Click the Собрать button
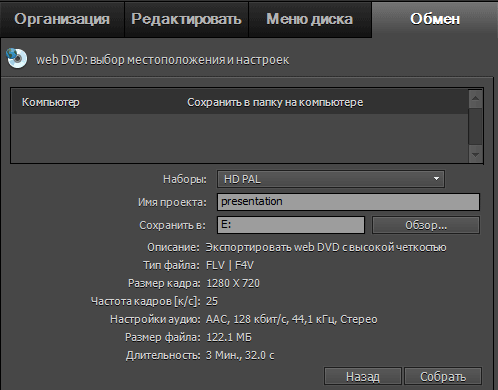 pyautogui.click(x=443, y=377)
